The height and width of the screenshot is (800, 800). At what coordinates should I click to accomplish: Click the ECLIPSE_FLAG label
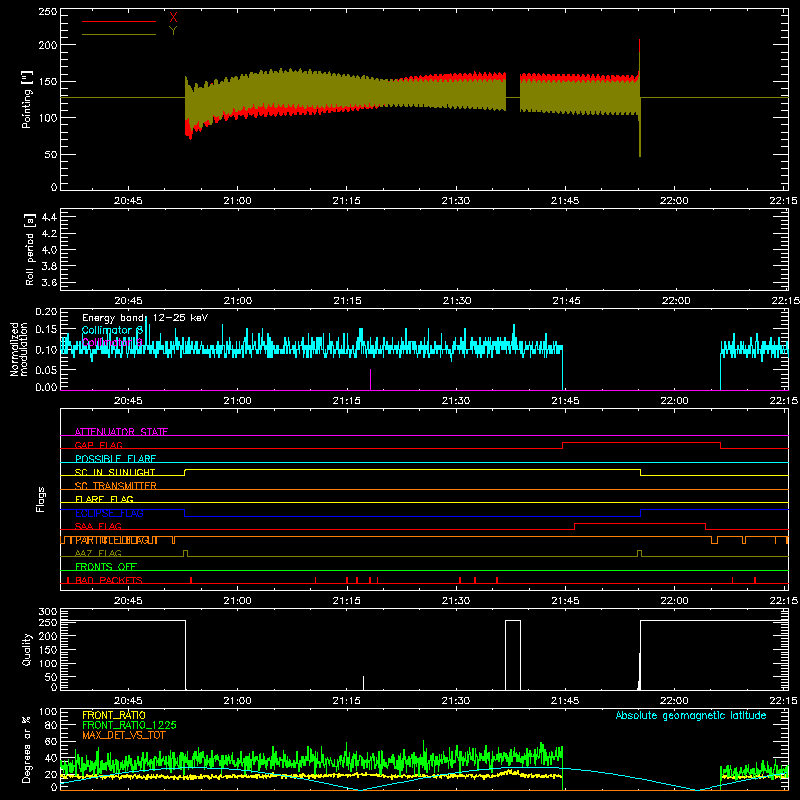(109, 513)
